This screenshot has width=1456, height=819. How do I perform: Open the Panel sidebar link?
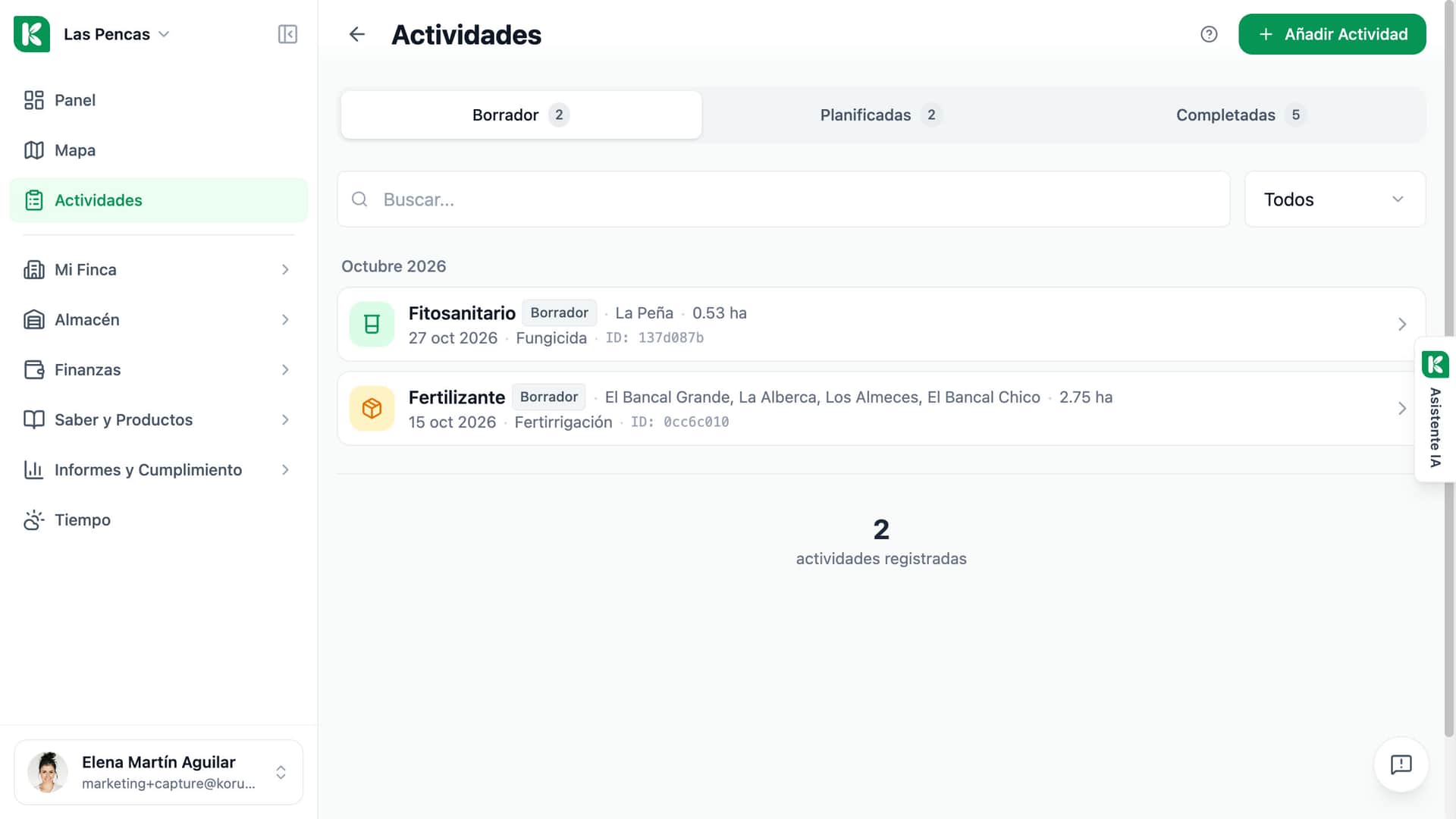coord(158,100)
